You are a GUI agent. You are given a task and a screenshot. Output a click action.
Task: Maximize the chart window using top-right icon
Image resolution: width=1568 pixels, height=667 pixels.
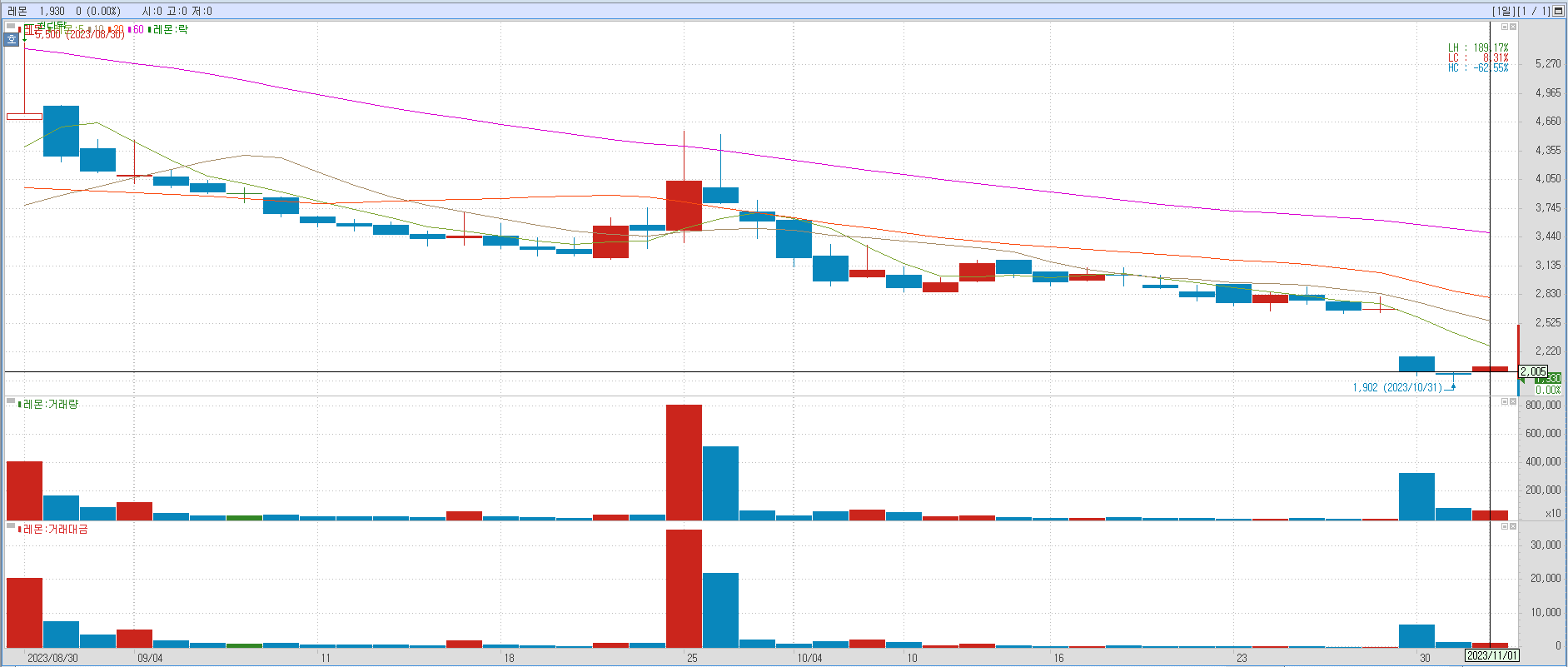tap(1558, 11)
